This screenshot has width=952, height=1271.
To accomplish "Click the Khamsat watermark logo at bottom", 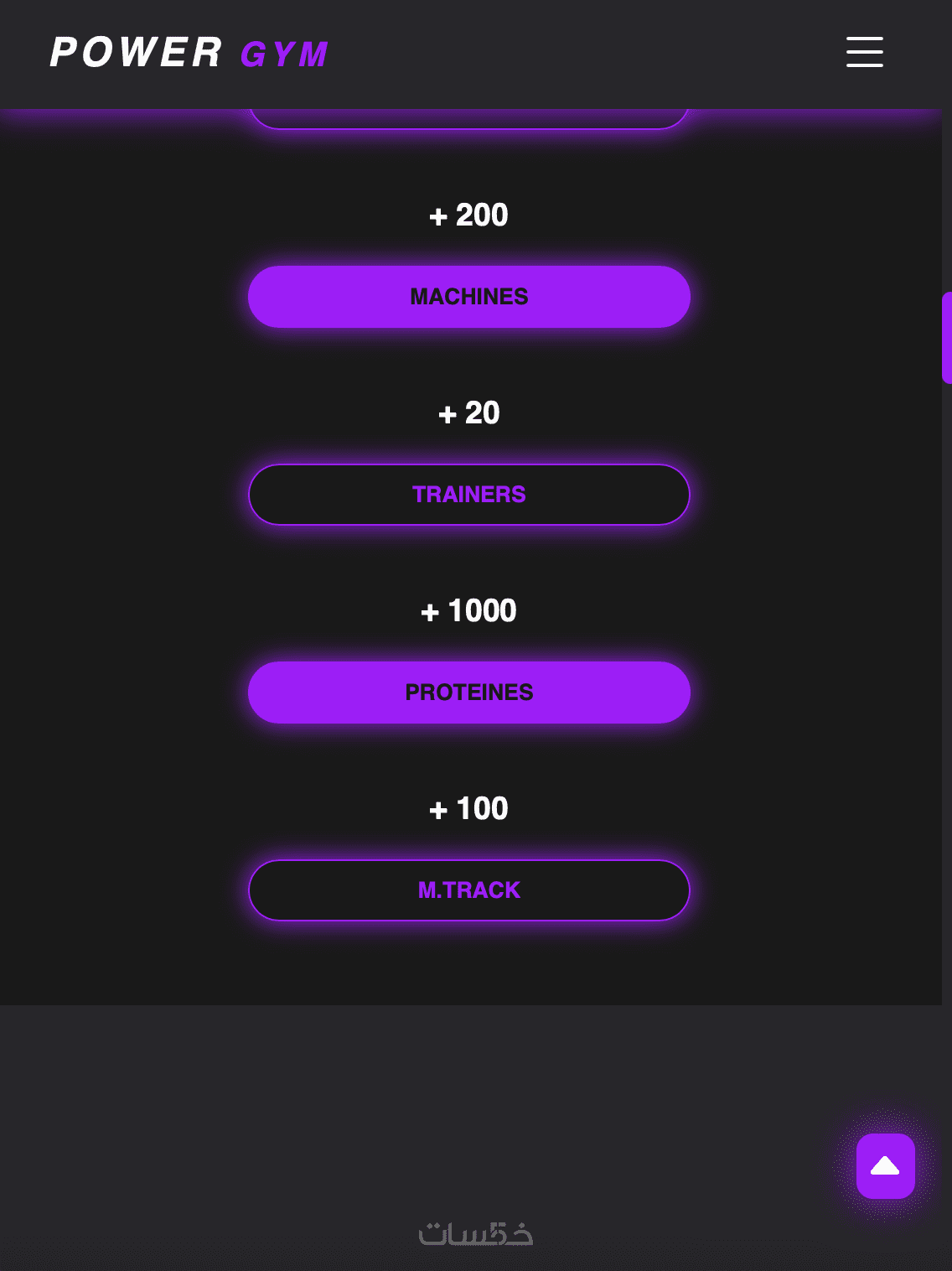I will point(475,1234).
